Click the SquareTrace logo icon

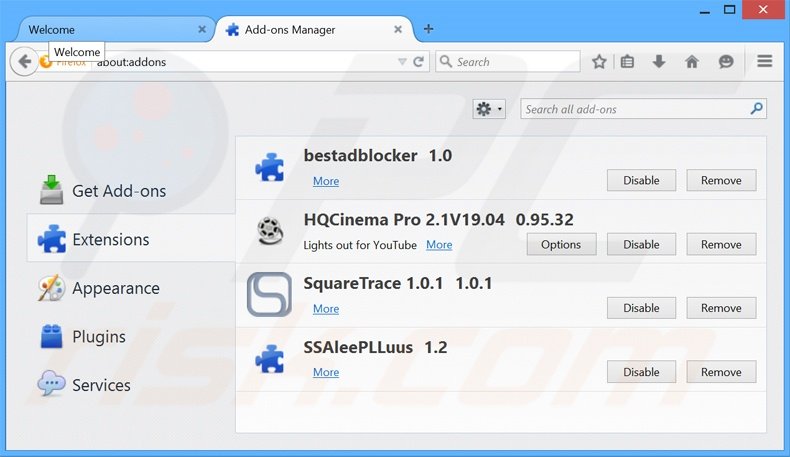click(x=269, y=294)
